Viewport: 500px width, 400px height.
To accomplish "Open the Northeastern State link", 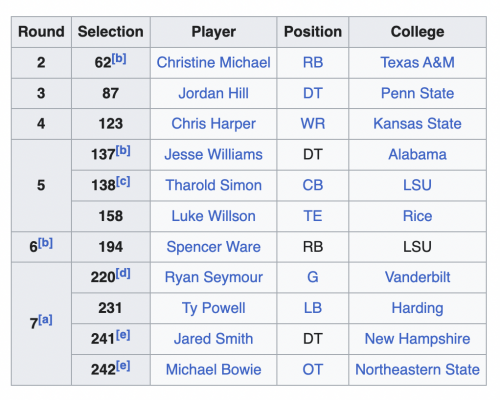I will coord(417,370).
